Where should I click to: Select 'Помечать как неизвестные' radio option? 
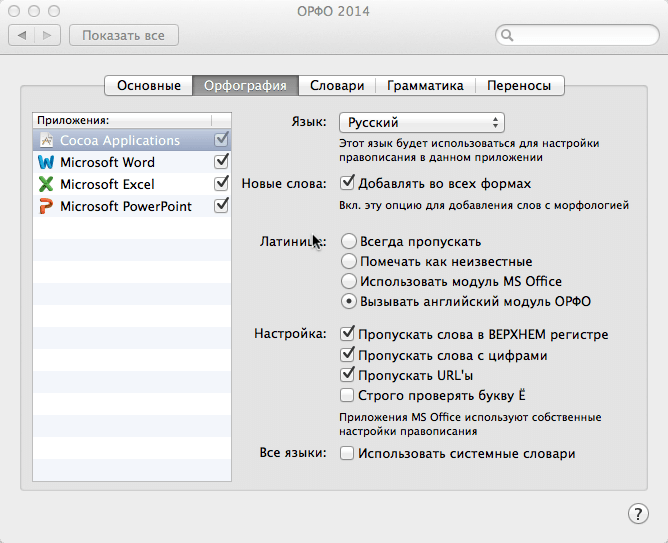(x=348, y=261)
